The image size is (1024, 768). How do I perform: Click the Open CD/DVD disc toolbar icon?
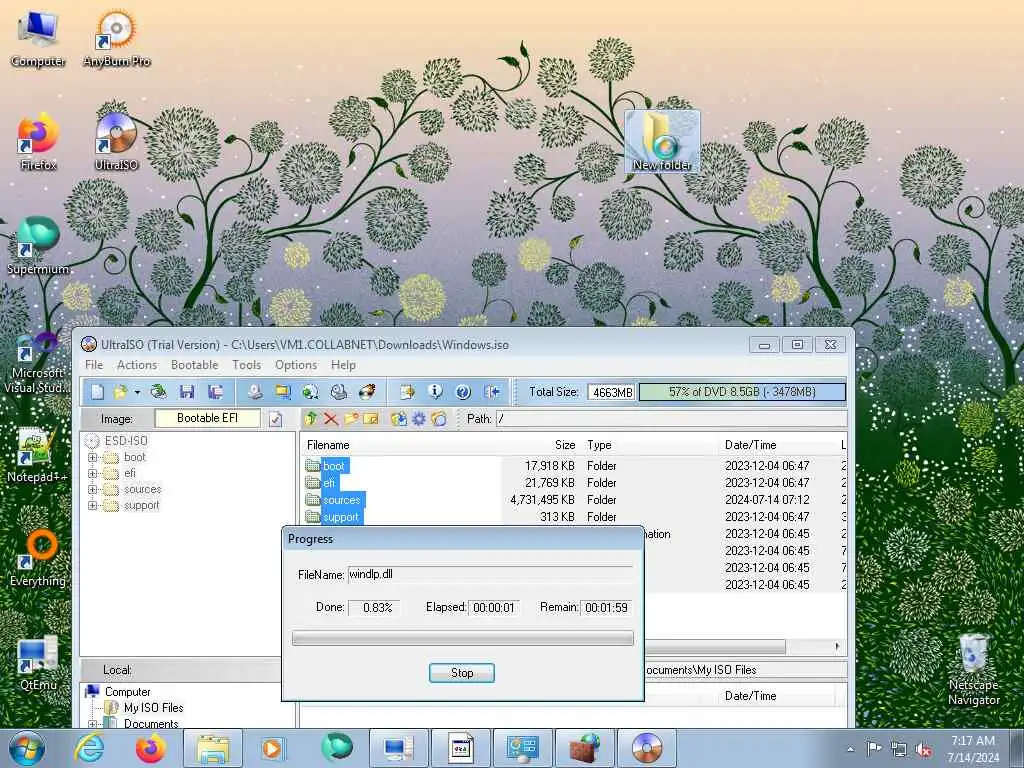(159, 392)
